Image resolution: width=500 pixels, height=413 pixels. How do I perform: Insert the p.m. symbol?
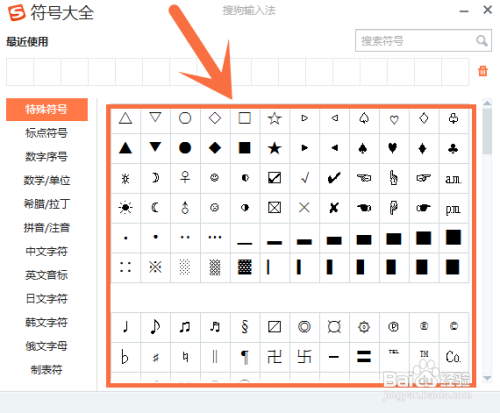tap(453, 209)
